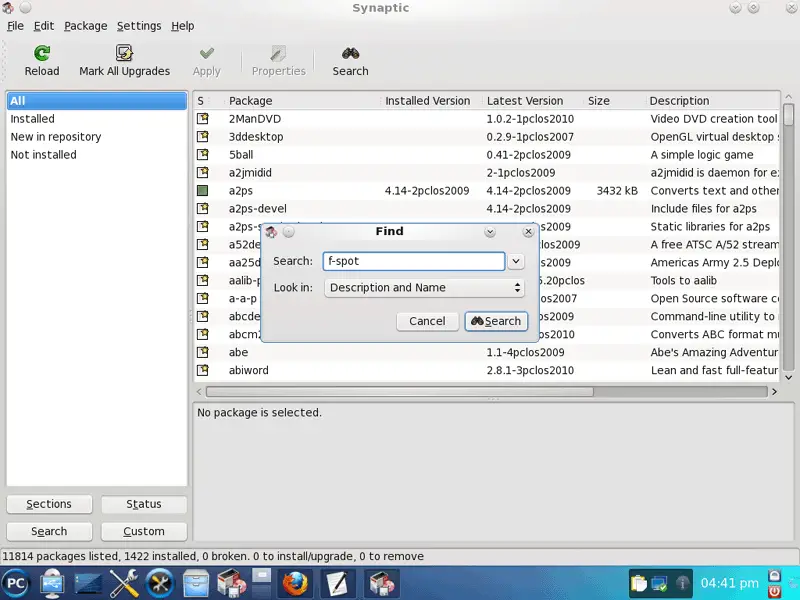The image size is (800, 600).
Task: Toggle status box for a2ps-devel package
Action: pyautogui.click(x=203, y=209)
